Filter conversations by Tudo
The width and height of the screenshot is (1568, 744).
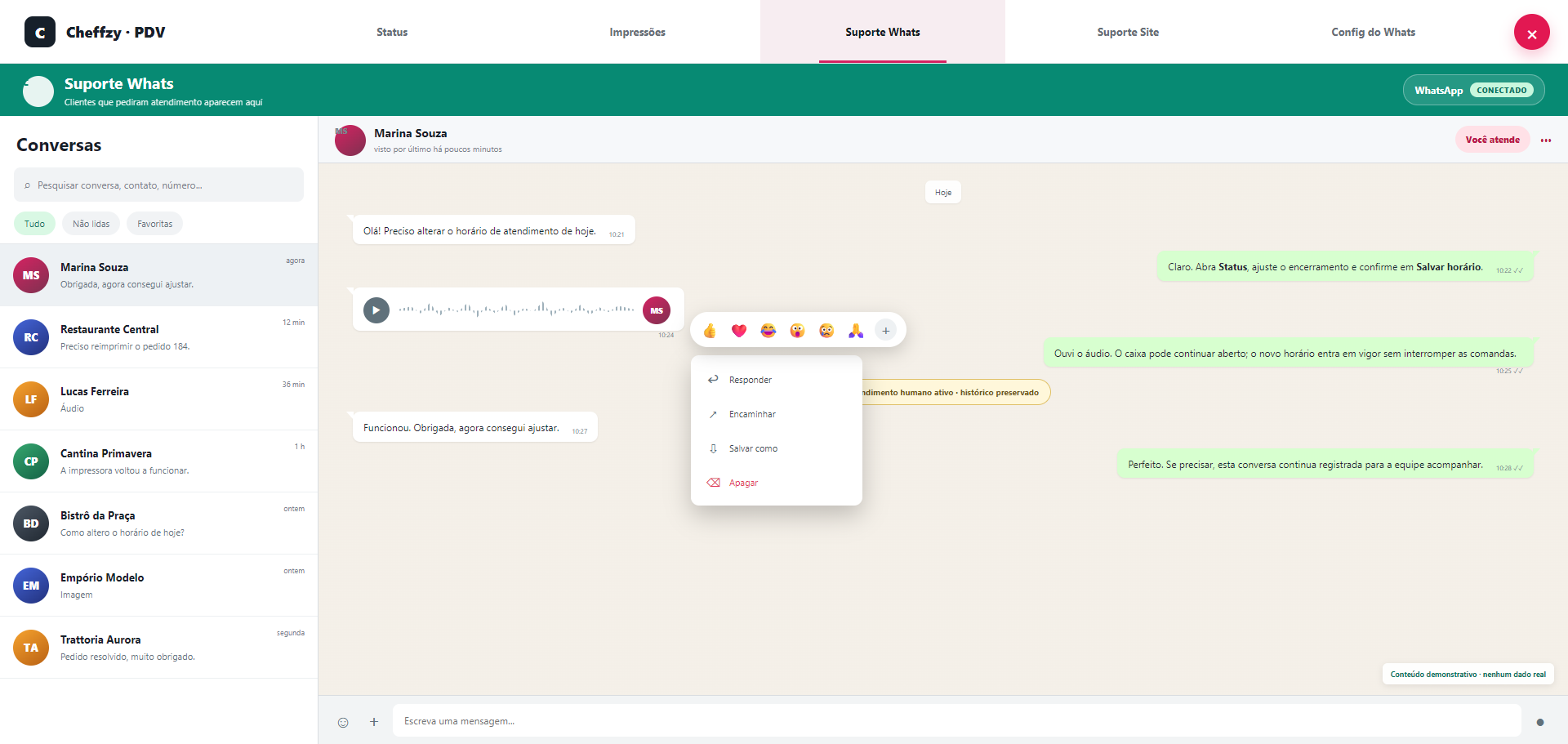click(34, 224)
